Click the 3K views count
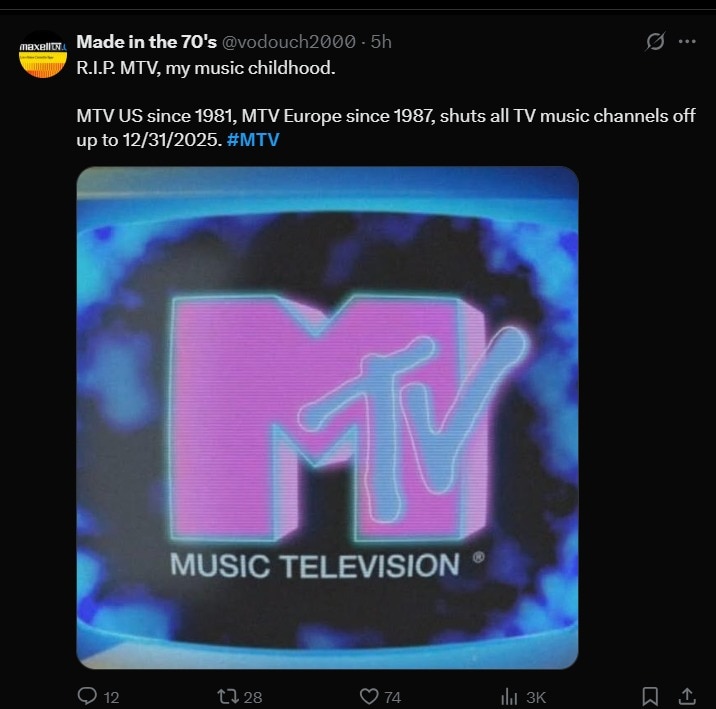The width and height of the screenshot is (716, 709). [536, 697]
